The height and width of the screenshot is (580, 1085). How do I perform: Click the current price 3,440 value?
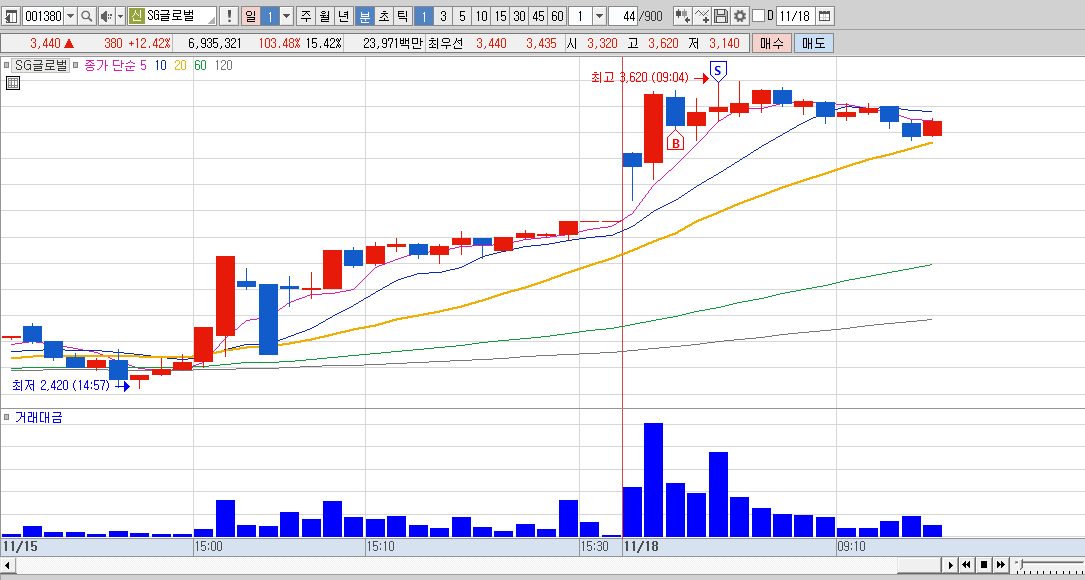click(46, 43)
